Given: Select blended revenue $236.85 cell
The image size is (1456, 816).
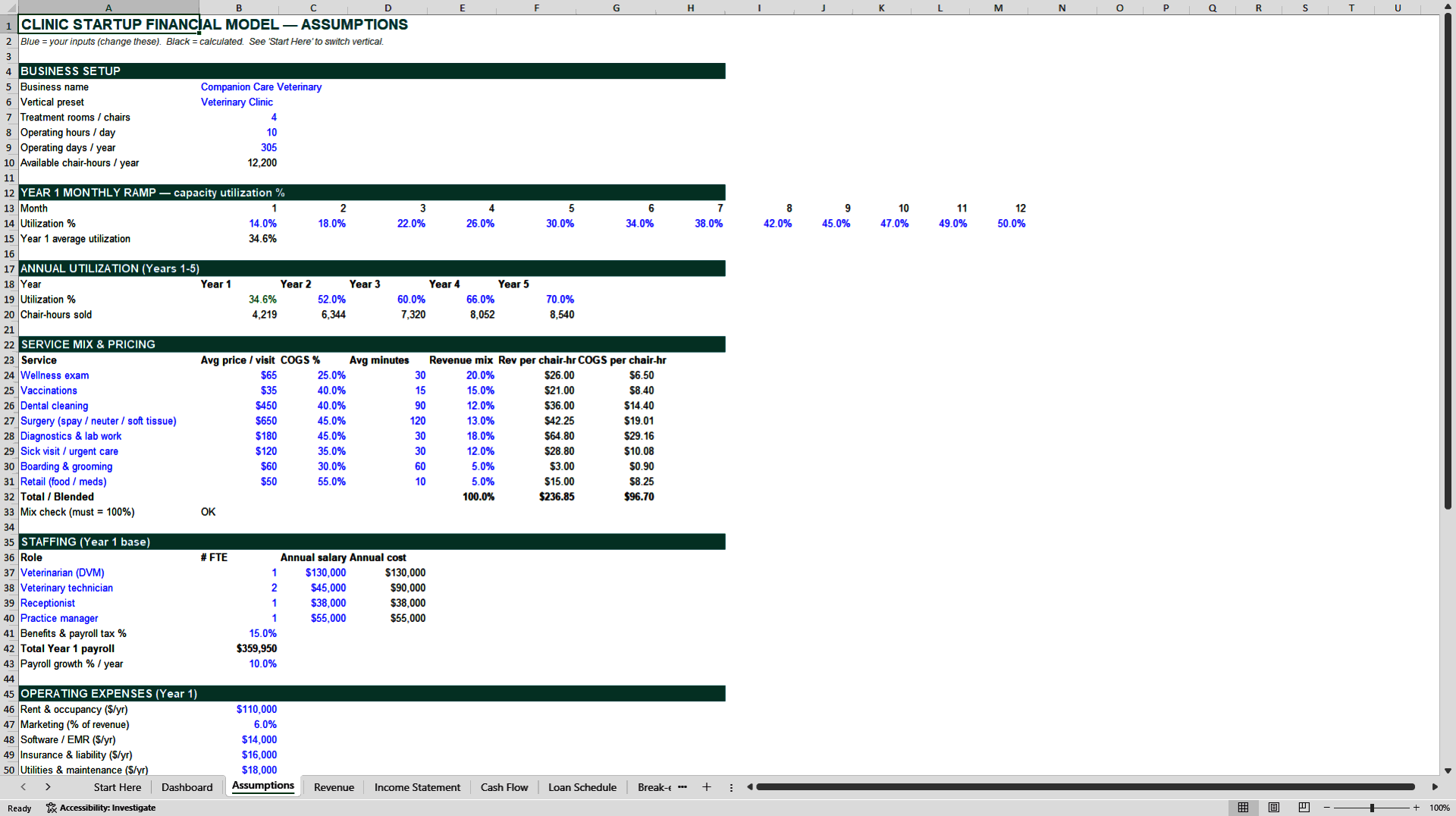Looking at the screenshot, I should point(536,497).
